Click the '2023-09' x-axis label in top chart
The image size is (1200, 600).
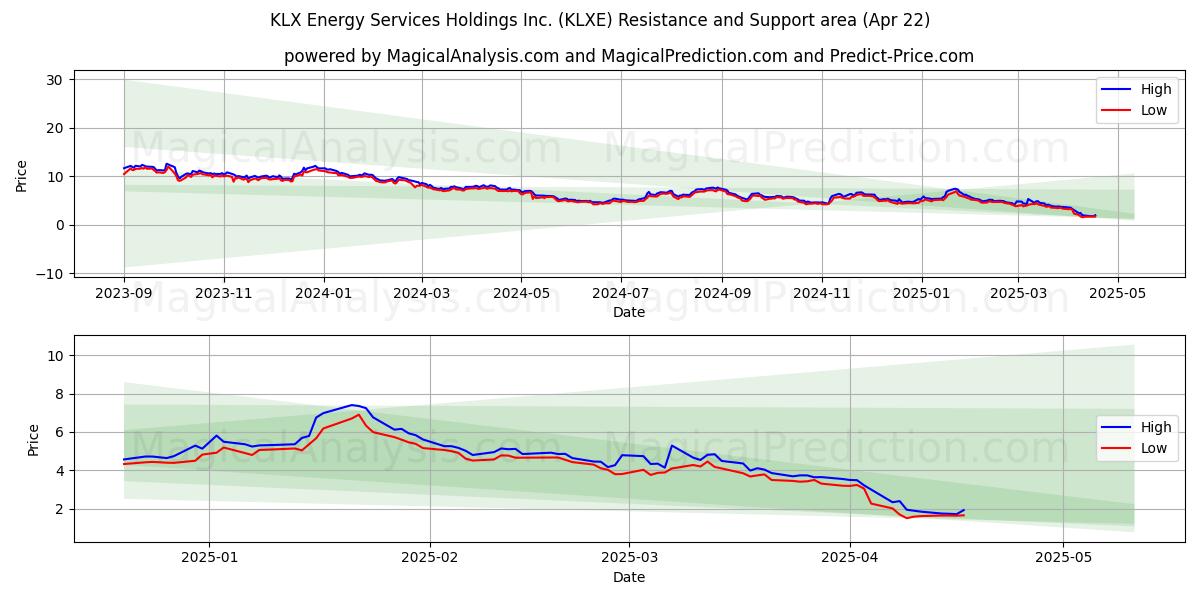tap(124, 295)
